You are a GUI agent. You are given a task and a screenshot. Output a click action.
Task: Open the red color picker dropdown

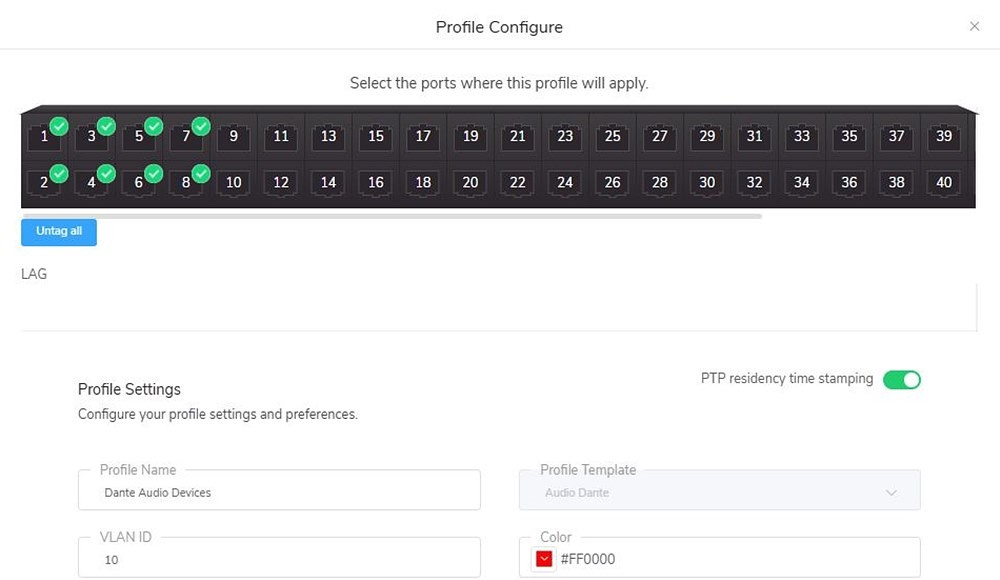(x=544, y=559)
